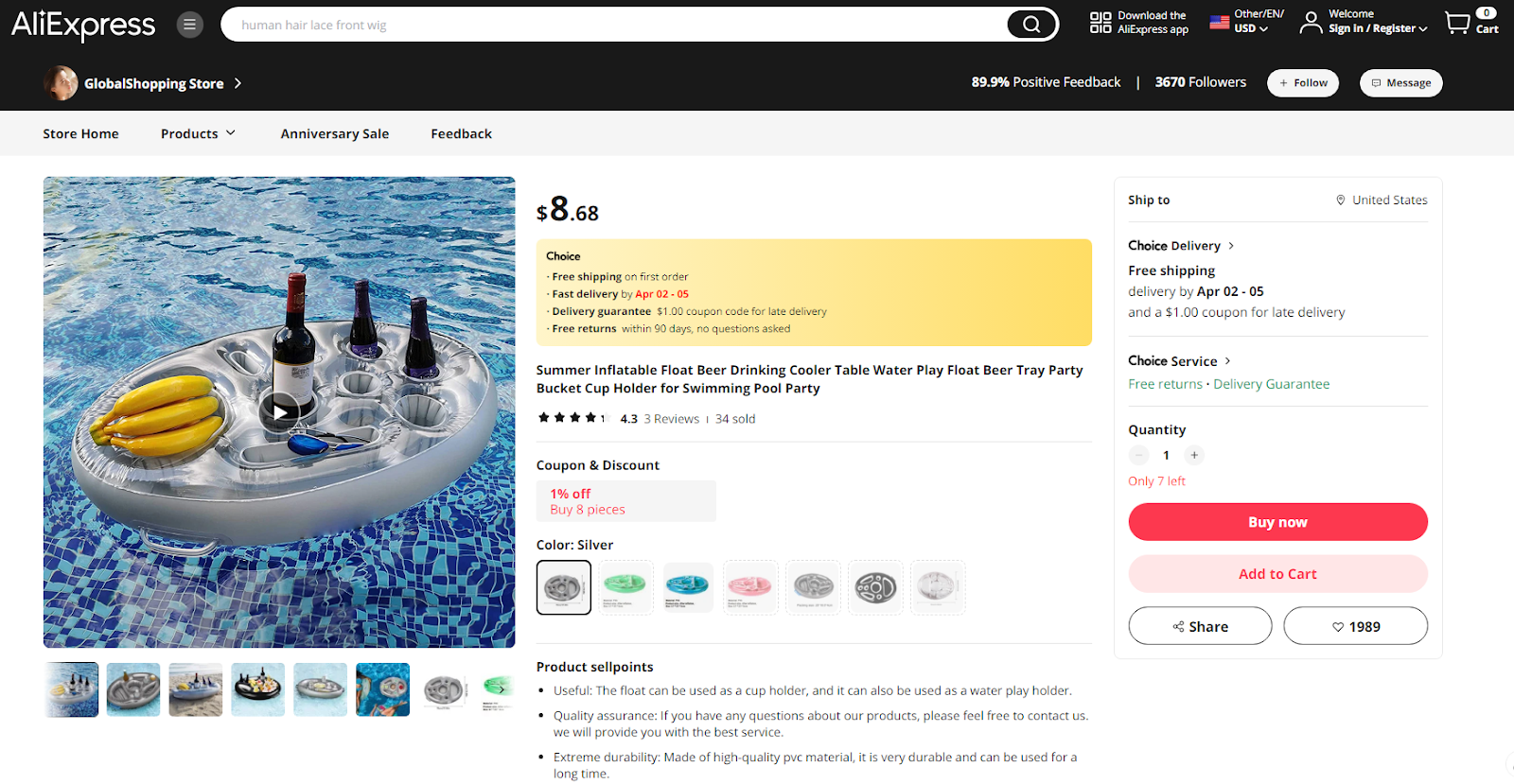This screenshot has width=1514, height=784.
Task: Advance thumbnail strip with next arrow
Action: pyautogui.click(x=502, y=689)
